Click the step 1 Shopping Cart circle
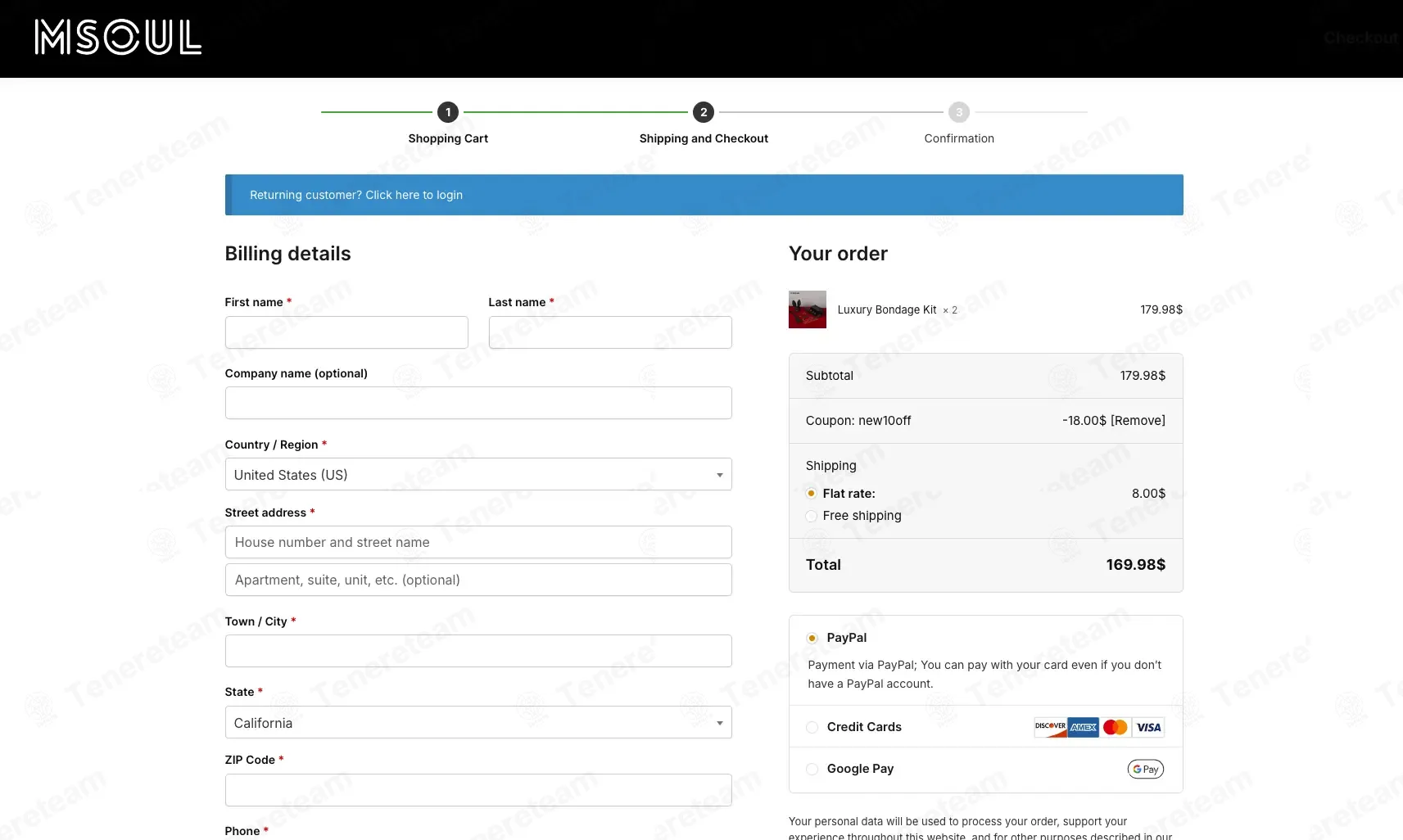 click(x=448, y=112)
